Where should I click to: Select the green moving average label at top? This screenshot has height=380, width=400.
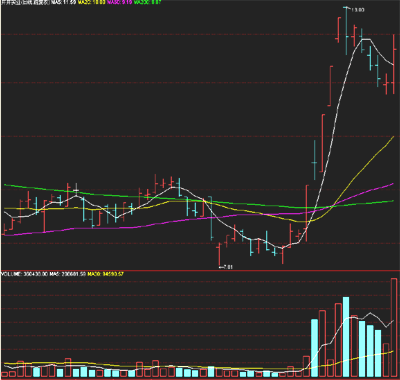(148, 2)
